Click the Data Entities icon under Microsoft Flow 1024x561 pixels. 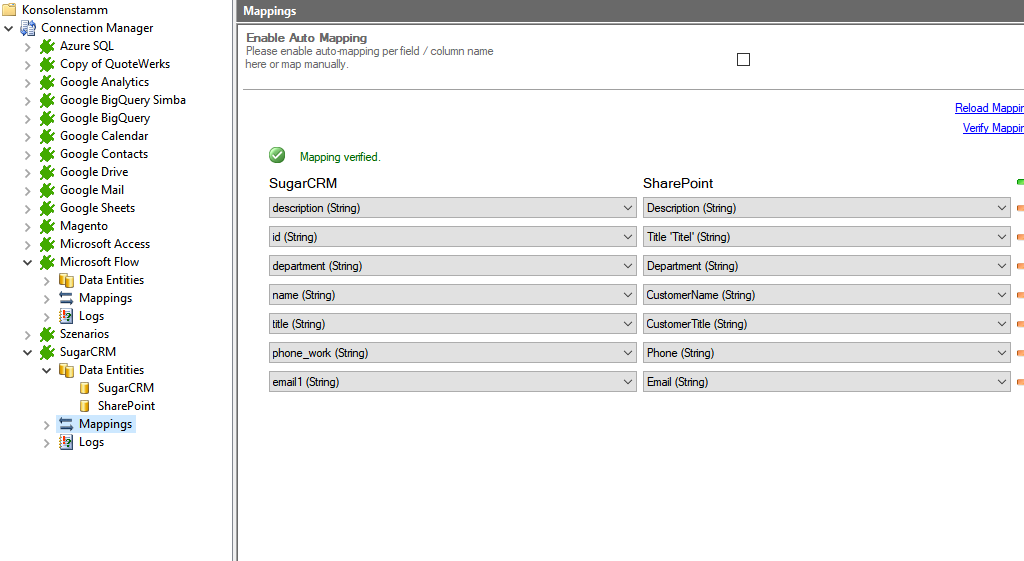point(66,280)
